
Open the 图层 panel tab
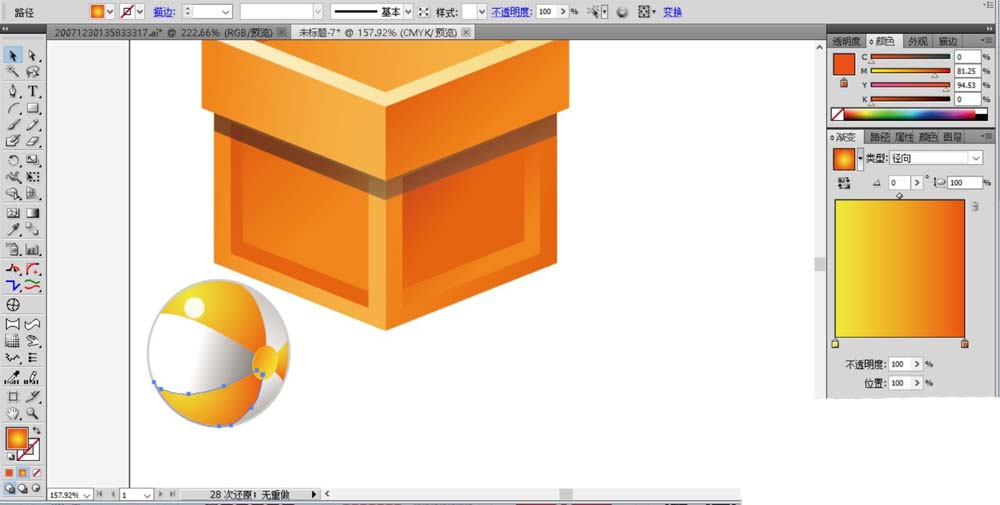952,137
